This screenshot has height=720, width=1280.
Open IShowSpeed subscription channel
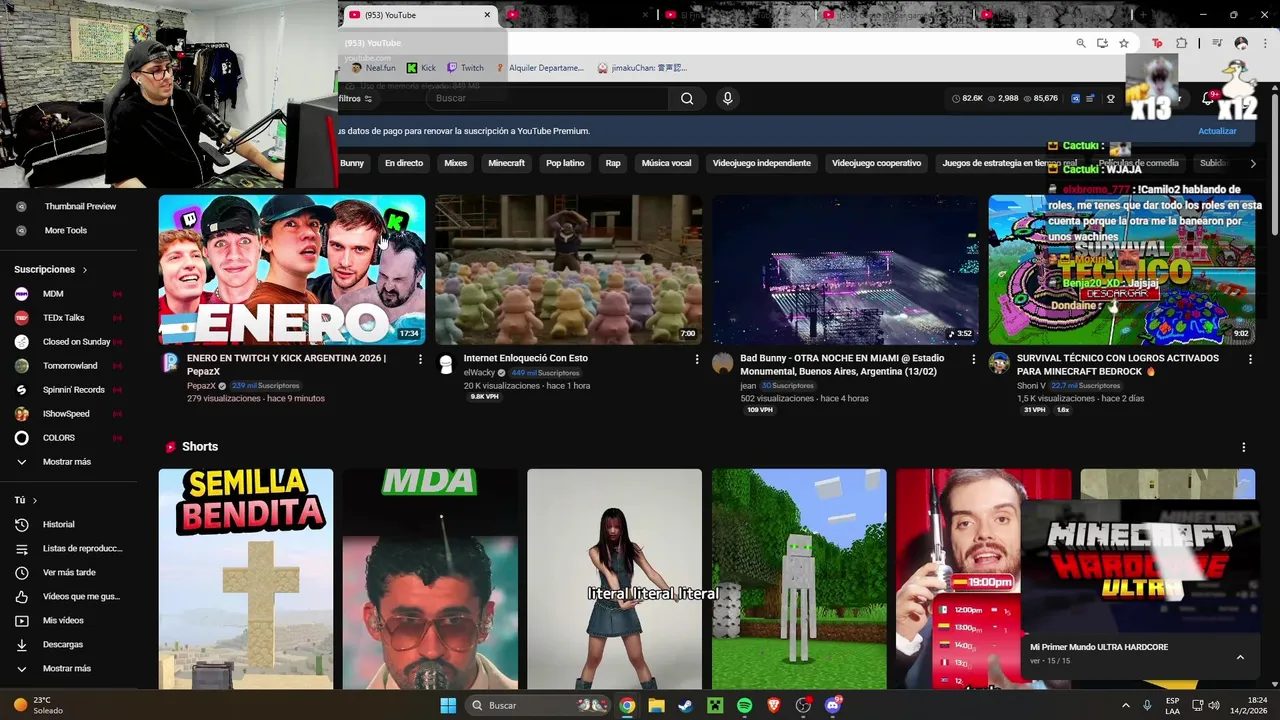click(66, 414)
